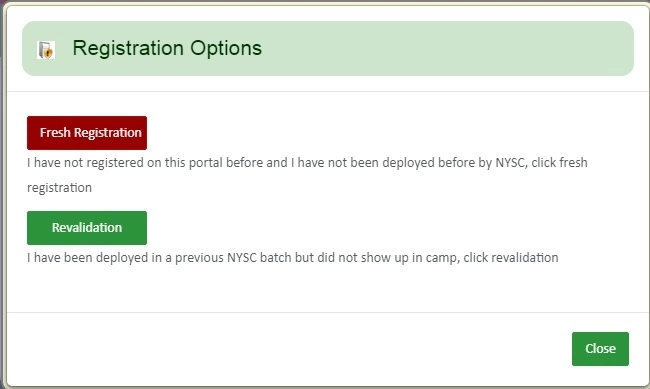Click the divider line above the Close button
The width and height of the screenshot is (650, 389).
pos(328,312)
